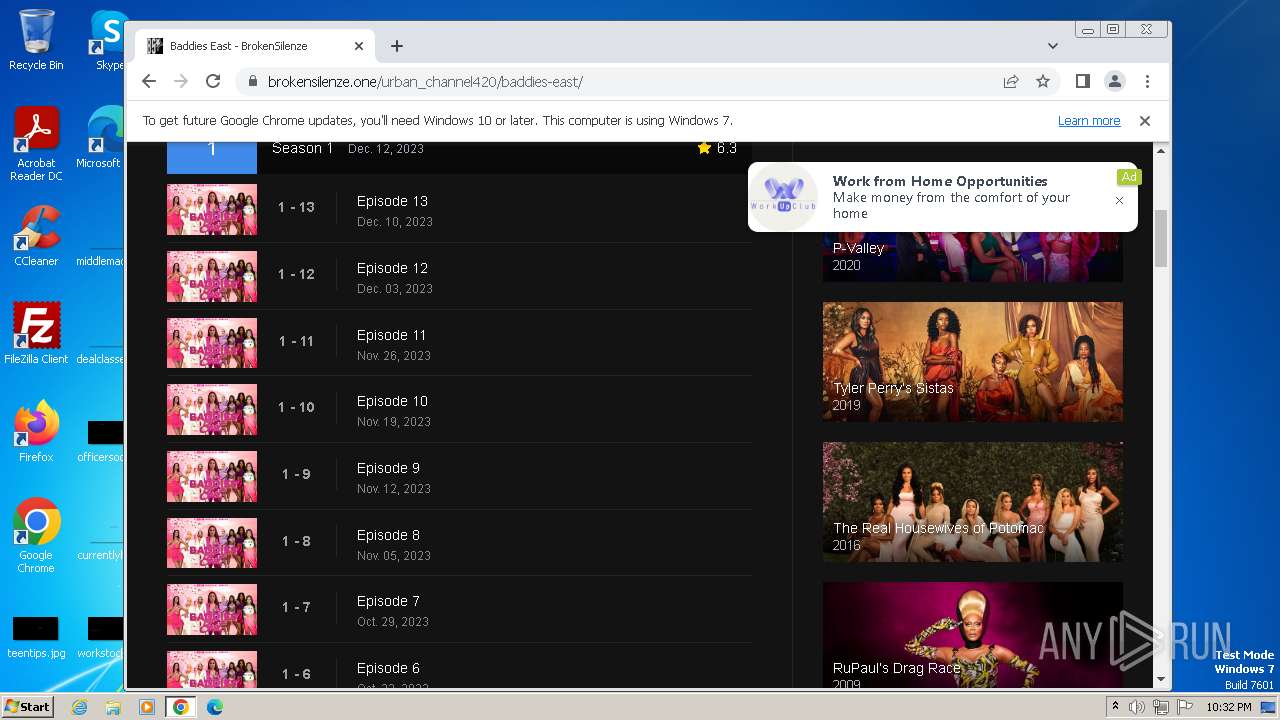Click the 1 - 13 episode number

click(x=296, y=207)
